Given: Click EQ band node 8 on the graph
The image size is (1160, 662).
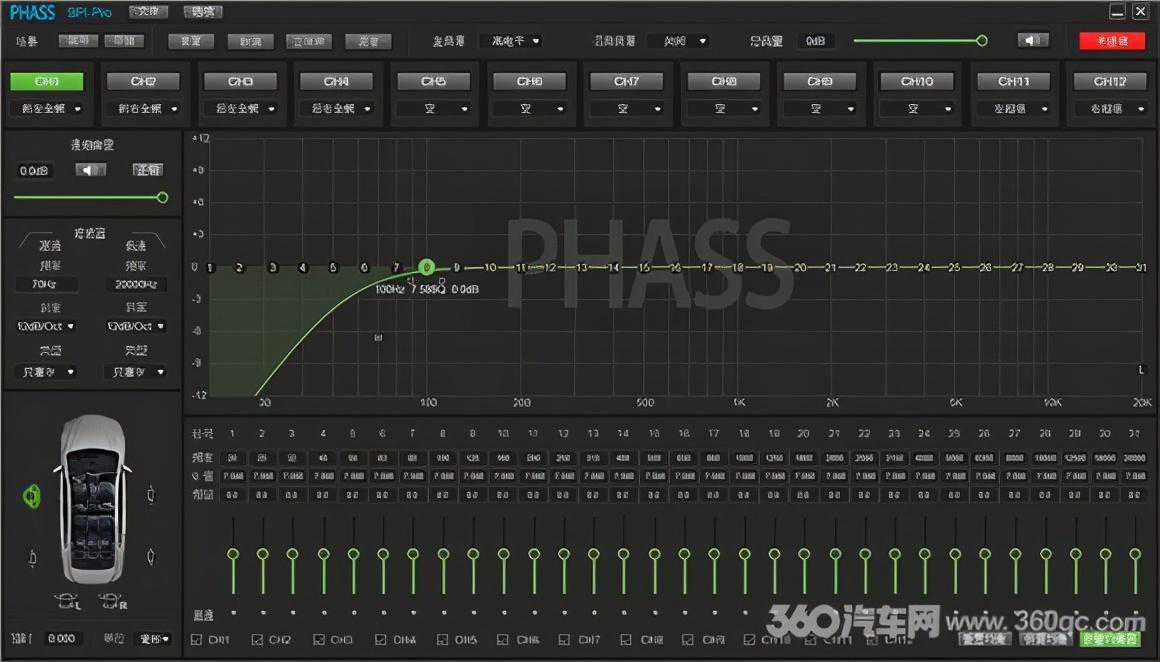Looking at the screenshot, I should (426, 267).
